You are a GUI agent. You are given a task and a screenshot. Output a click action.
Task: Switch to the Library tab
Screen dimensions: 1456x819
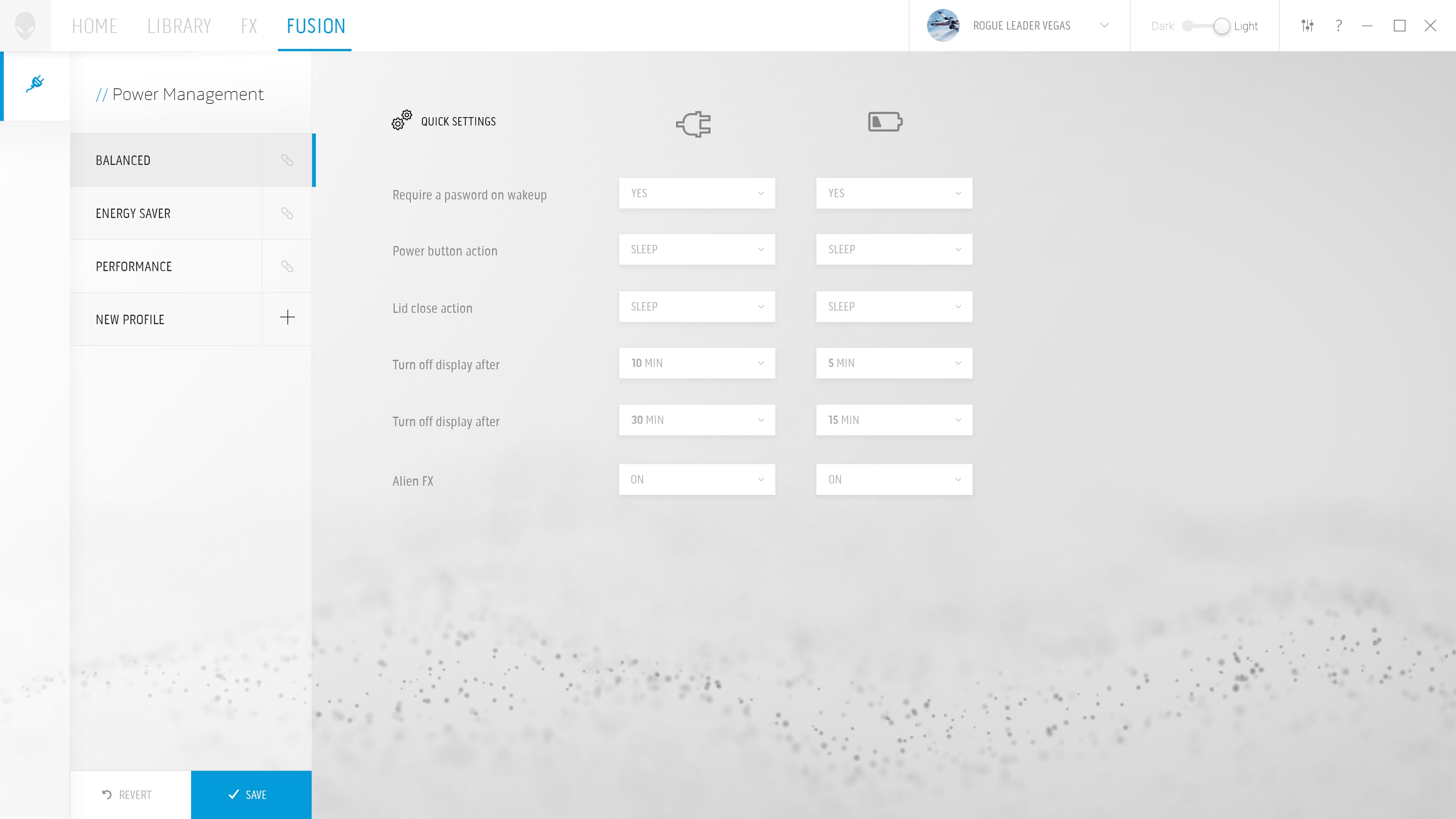[179, 26]
